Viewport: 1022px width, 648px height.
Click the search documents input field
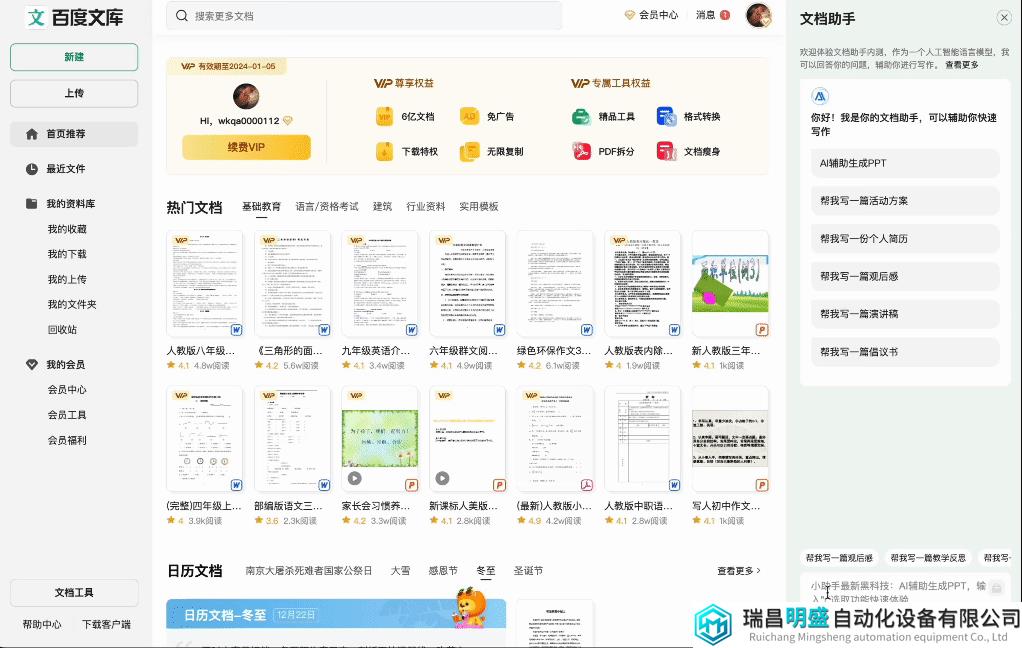(364, 16)
